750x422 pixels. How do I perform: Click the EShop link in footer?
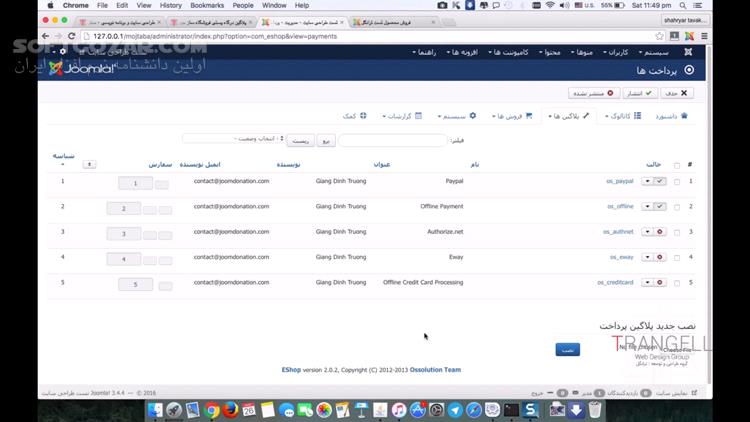pyautogui.click(x=291, y=370)
